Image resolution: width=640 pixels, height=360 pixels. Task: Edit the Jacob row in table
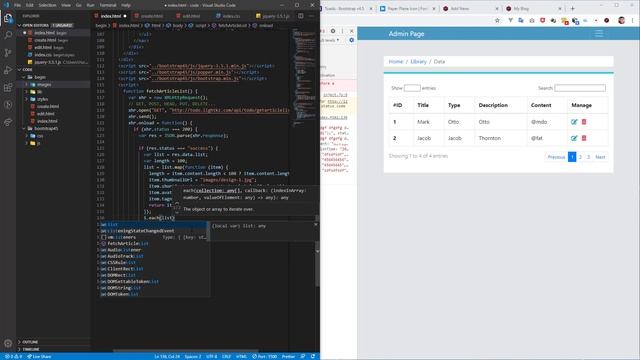point(574,138)
